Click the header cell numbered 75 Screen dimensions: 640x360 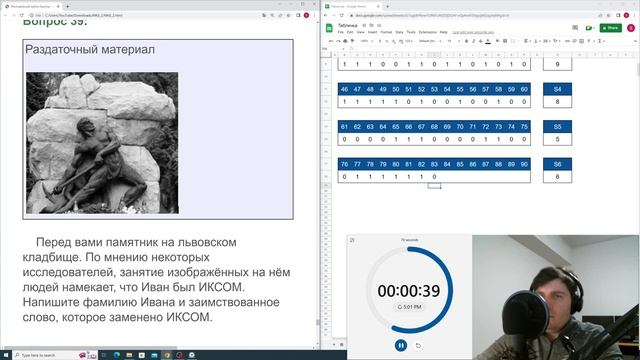coord(524,127)
